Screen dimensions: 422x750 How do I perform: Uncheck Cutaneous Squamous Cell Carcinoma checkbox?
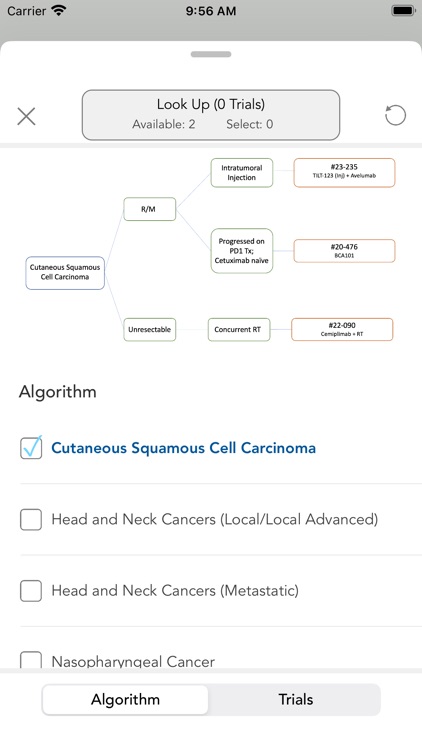[31, 448]
